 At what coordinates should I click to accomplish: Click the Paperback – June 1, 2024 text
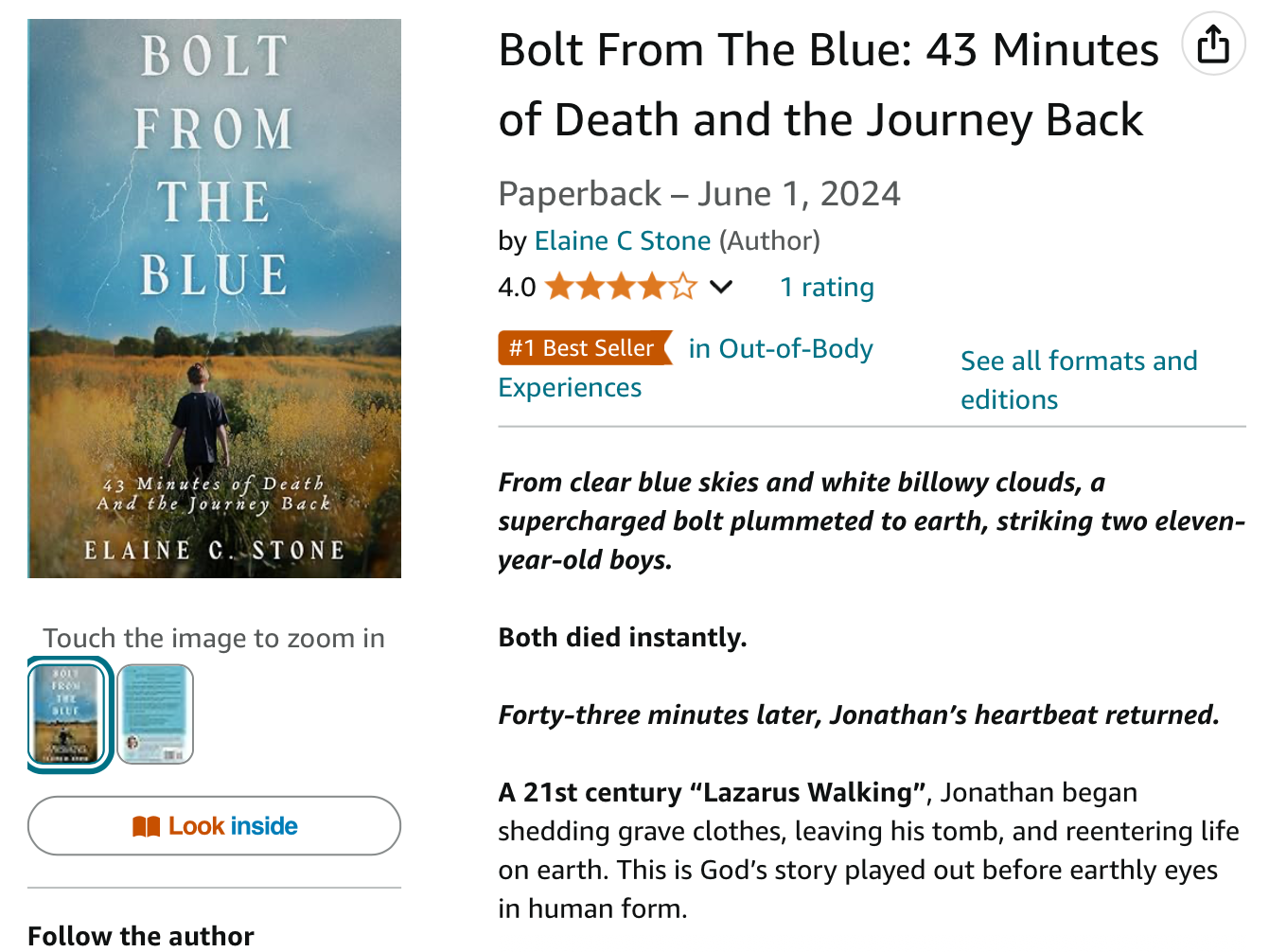click(x=698, y=194)
